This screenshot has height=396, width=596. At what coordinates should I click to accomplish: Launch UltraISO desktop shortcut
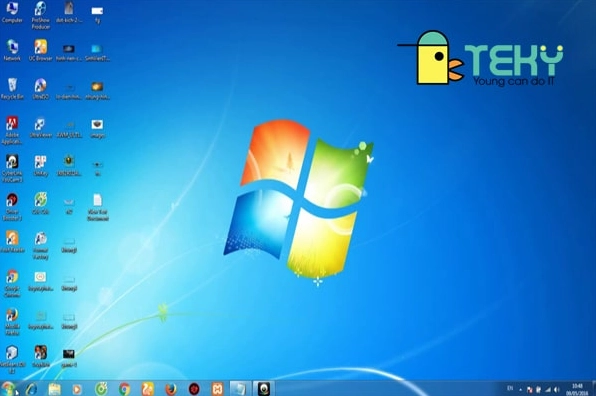41,89
